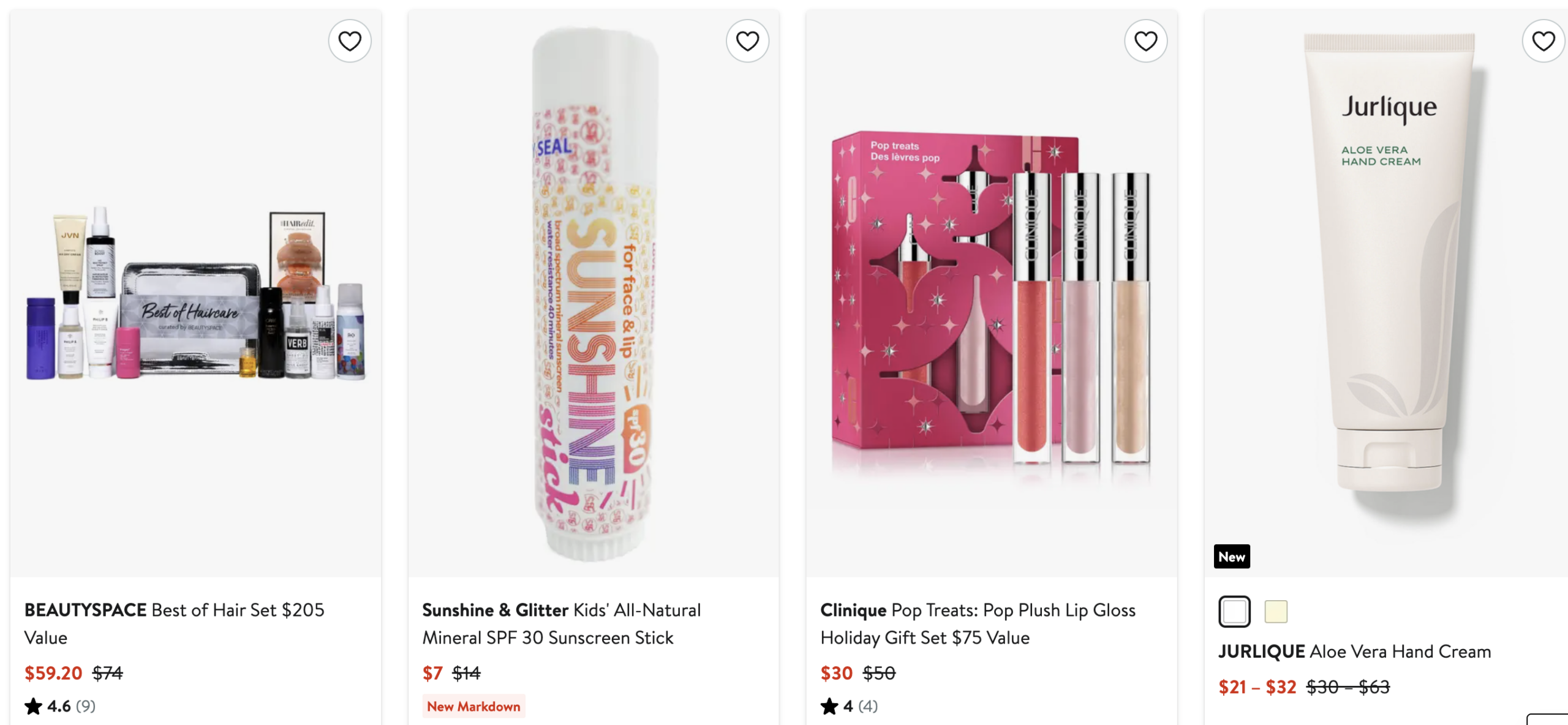Click the New badge on Jurlique product
The image size is (1568, 725).
click(1232, 557)
